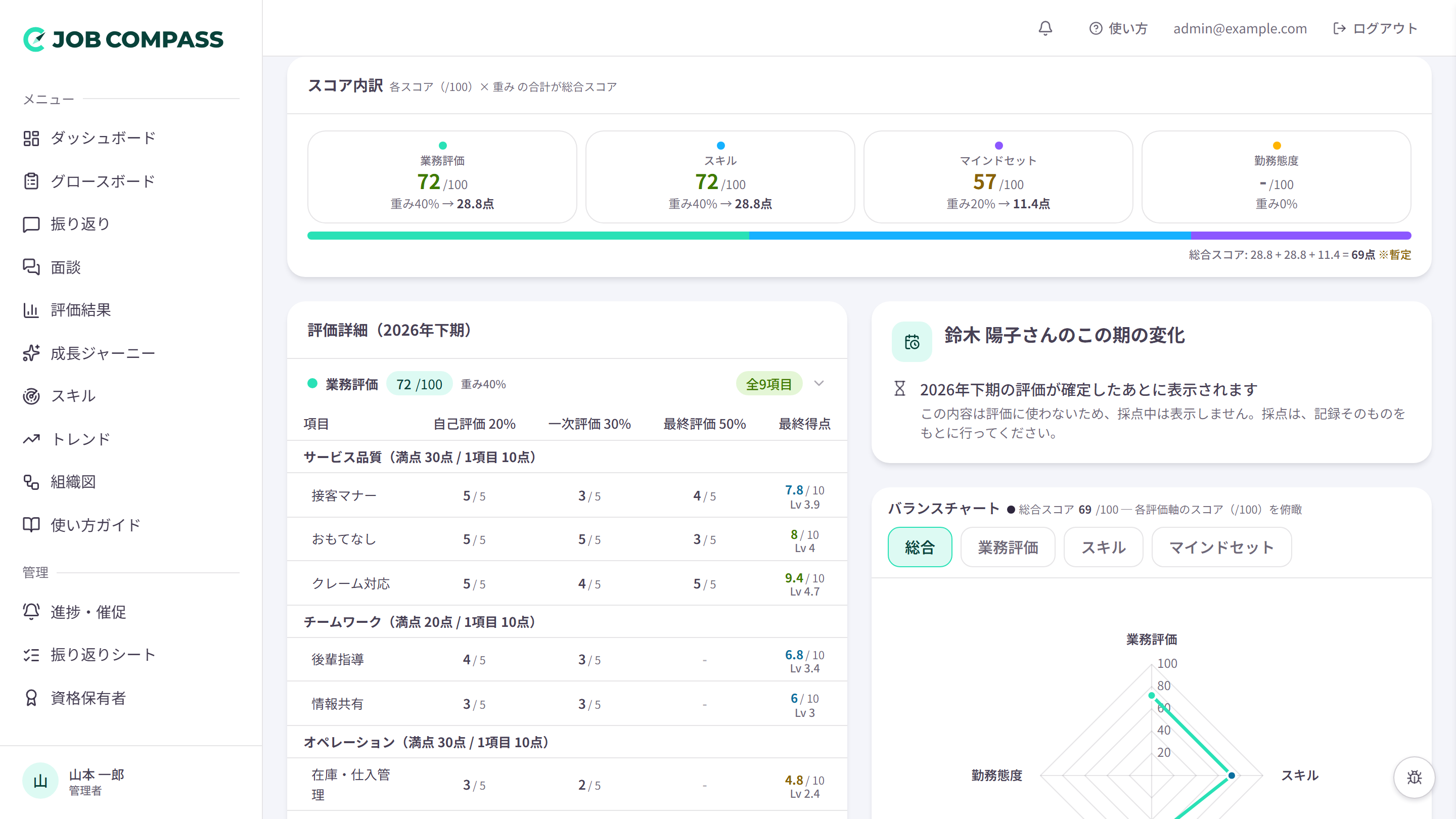Click the bug report floating button
The width and height of the screenshot is (1456, 819).
tap(1414, 777)
